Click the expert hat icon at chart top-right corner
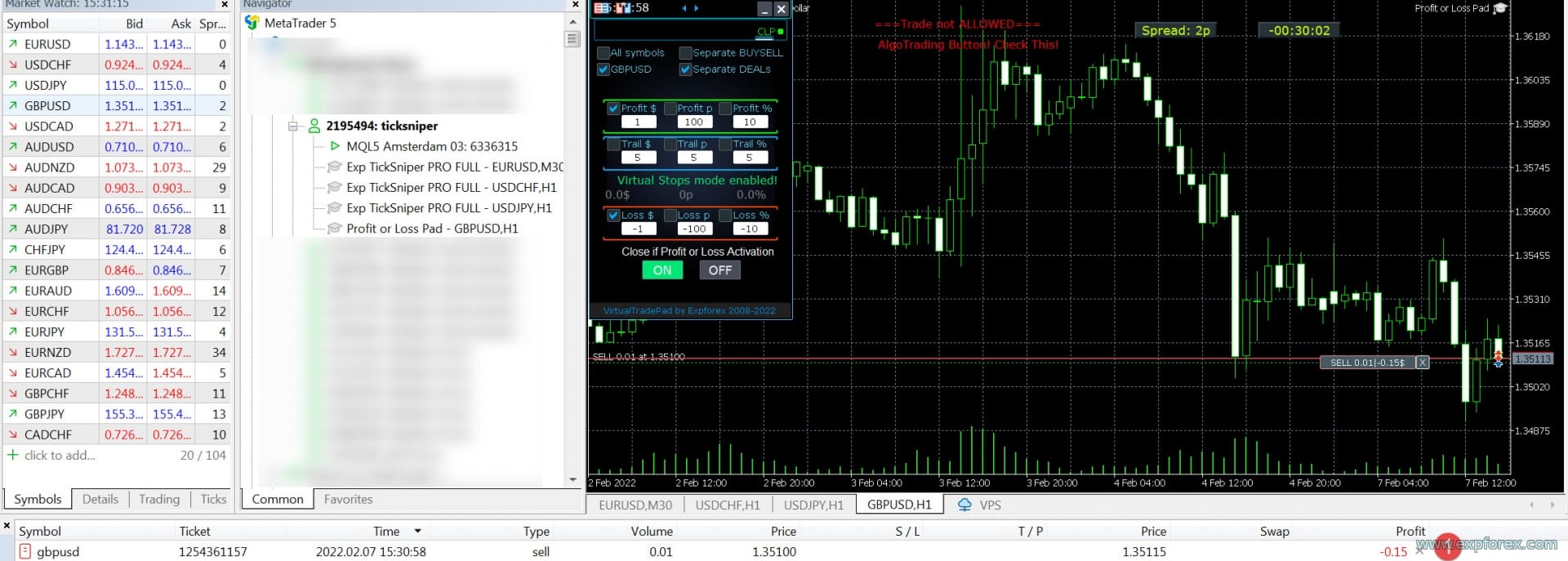 (x=1499, y=8)
